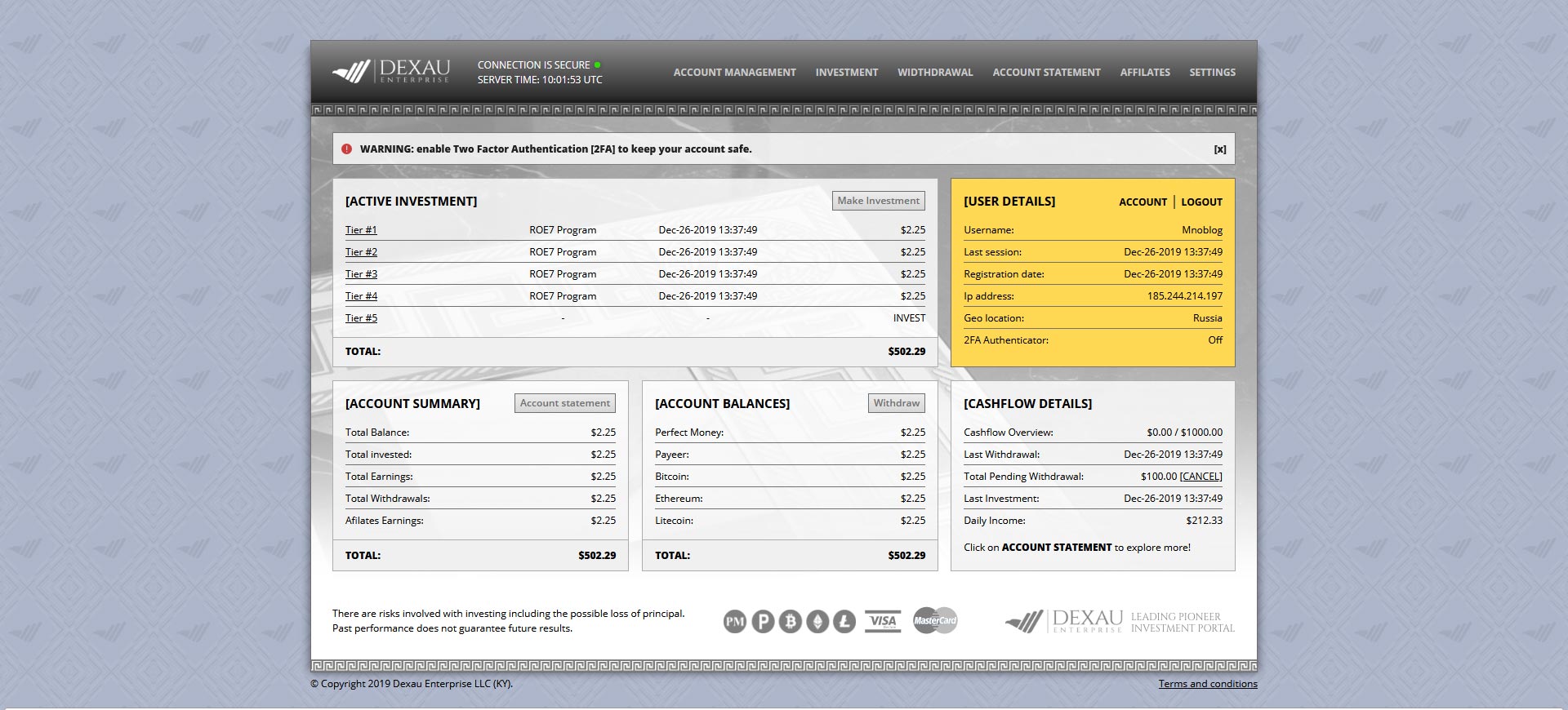Click the Perfect Money balance label

(x=689, y=433)
